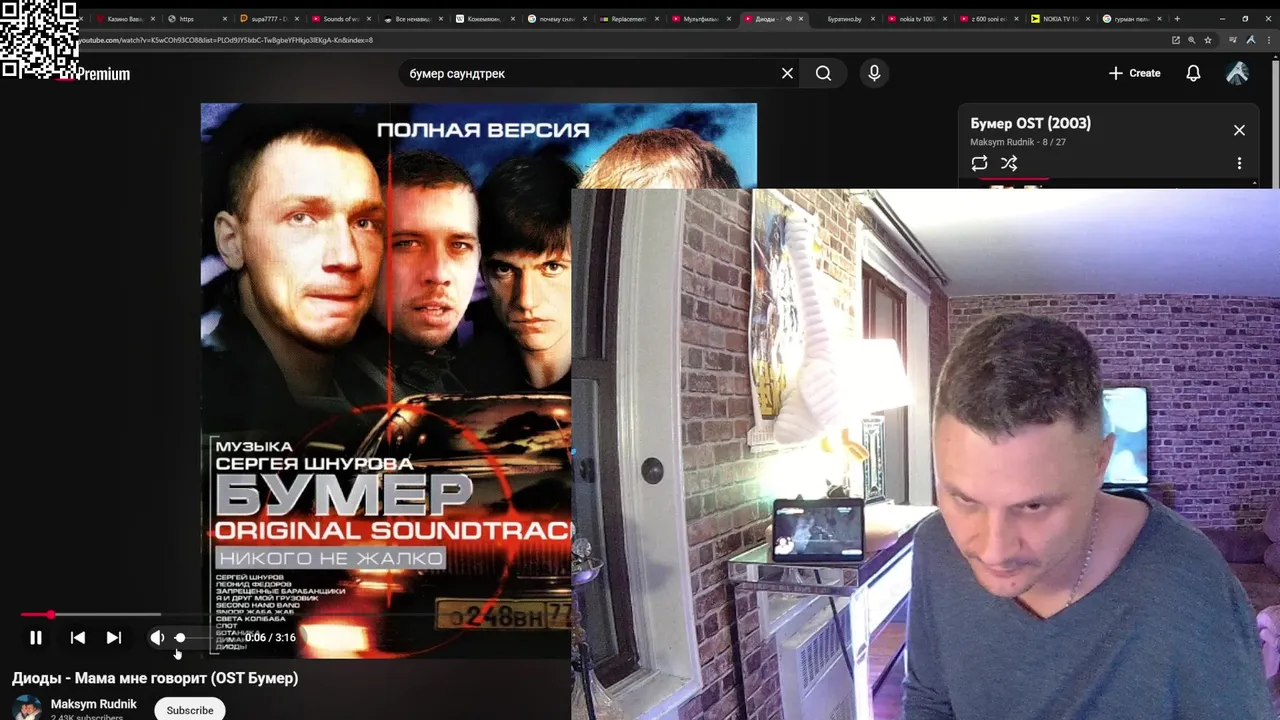Click the magnifier search button
1280x720 pixels.
(823, 73)
